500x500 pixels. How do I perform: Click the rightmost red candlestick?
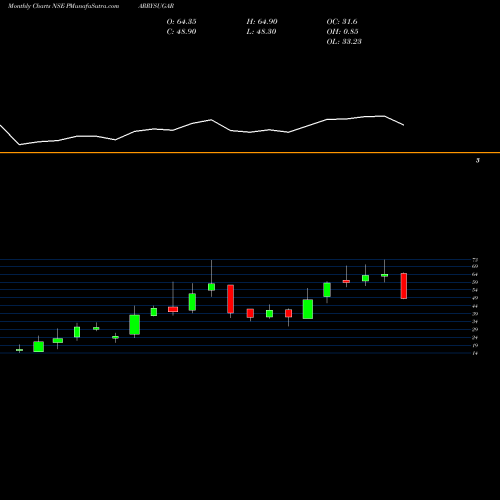point(404,286)
